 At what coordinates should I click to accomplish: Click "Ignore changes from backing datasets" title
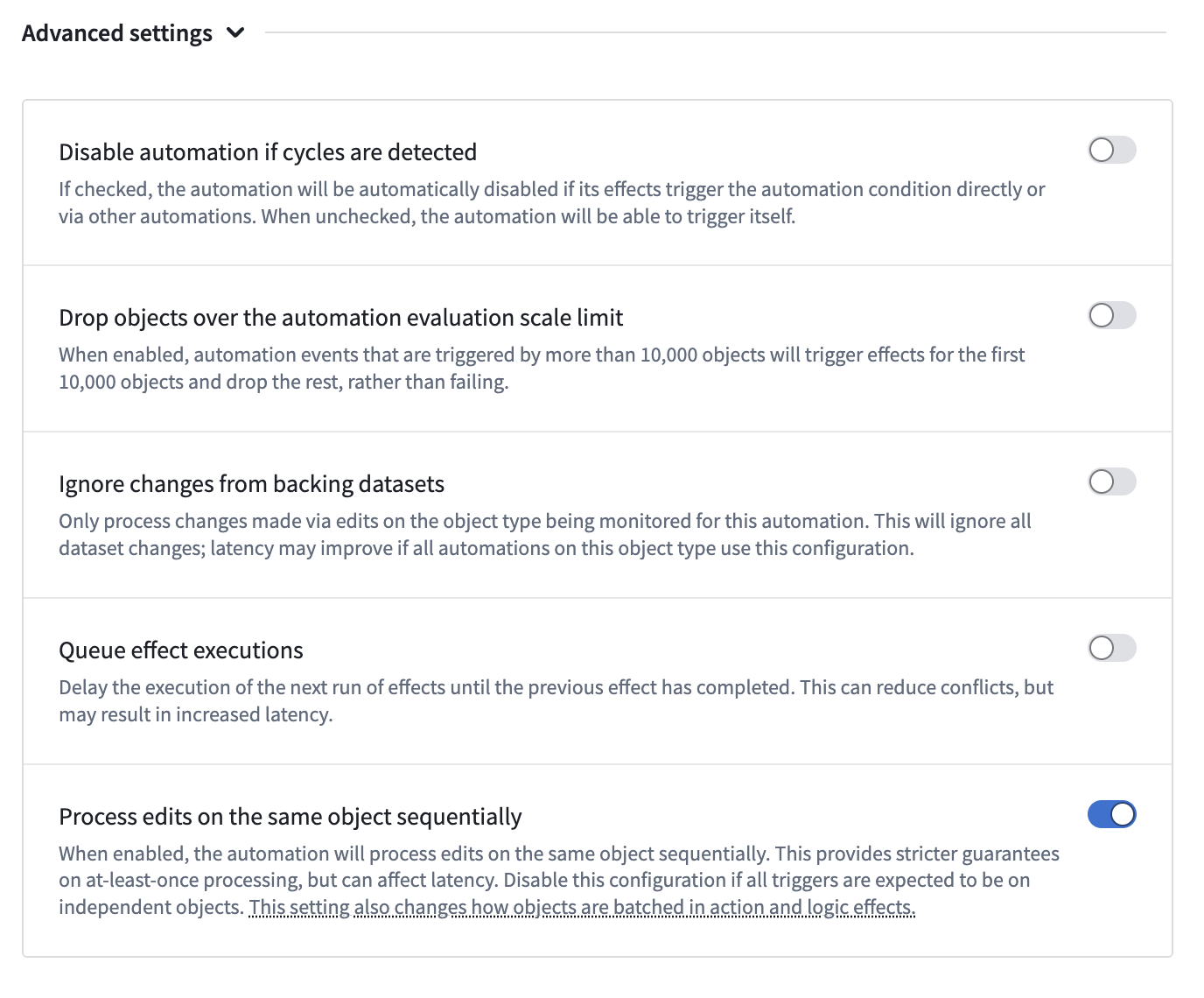pyautogui.click(x=251, y=484)
